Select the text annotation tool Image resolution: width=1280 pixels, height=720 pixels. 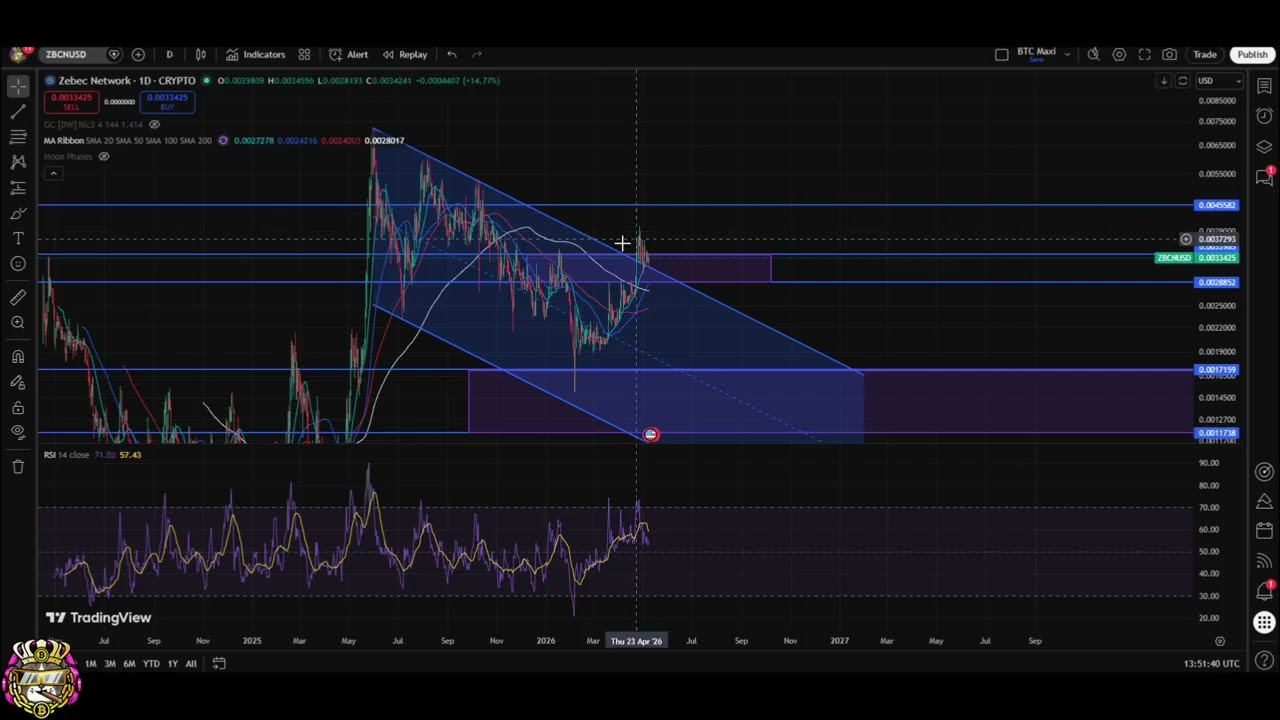click(x=18, y=238)
